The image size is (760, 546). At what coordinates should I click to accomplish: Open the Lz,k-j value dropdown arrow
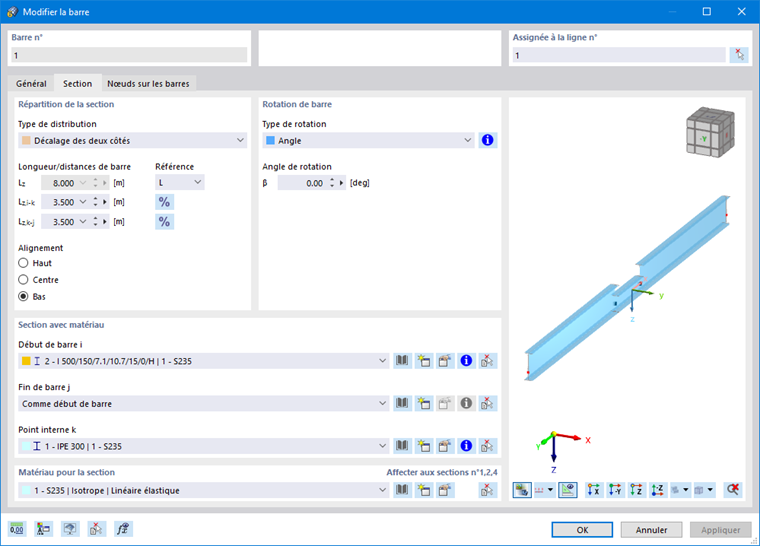tap(83, 222)
